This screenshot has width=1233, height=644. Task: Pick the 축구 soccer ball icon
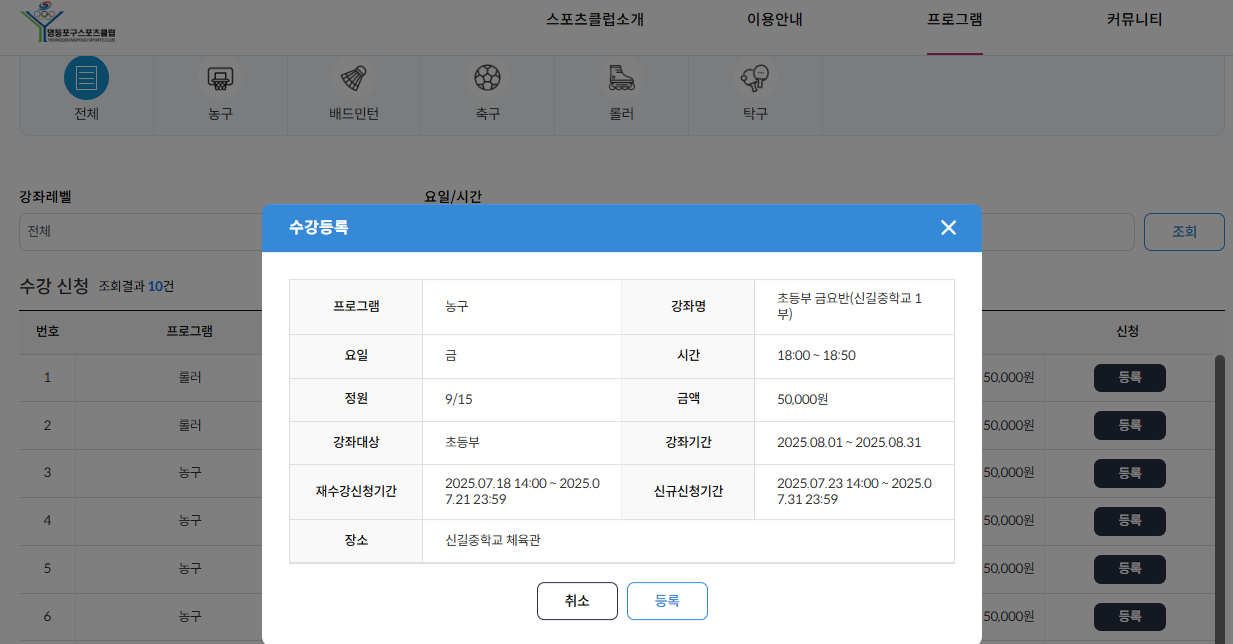pos(487,78)
